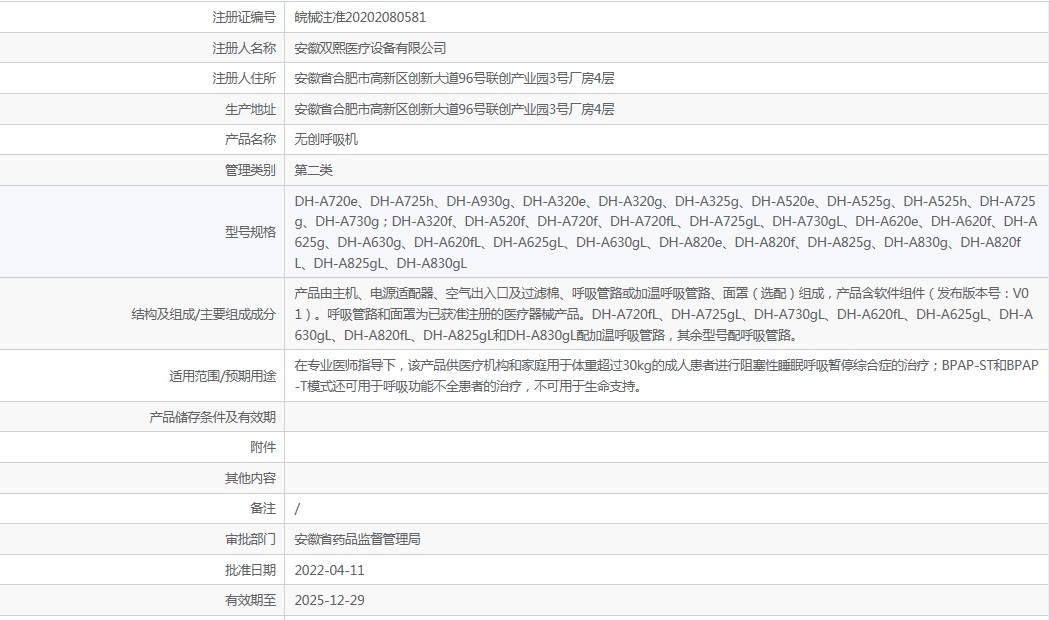Click the 其他内容 label

(250, 478)
